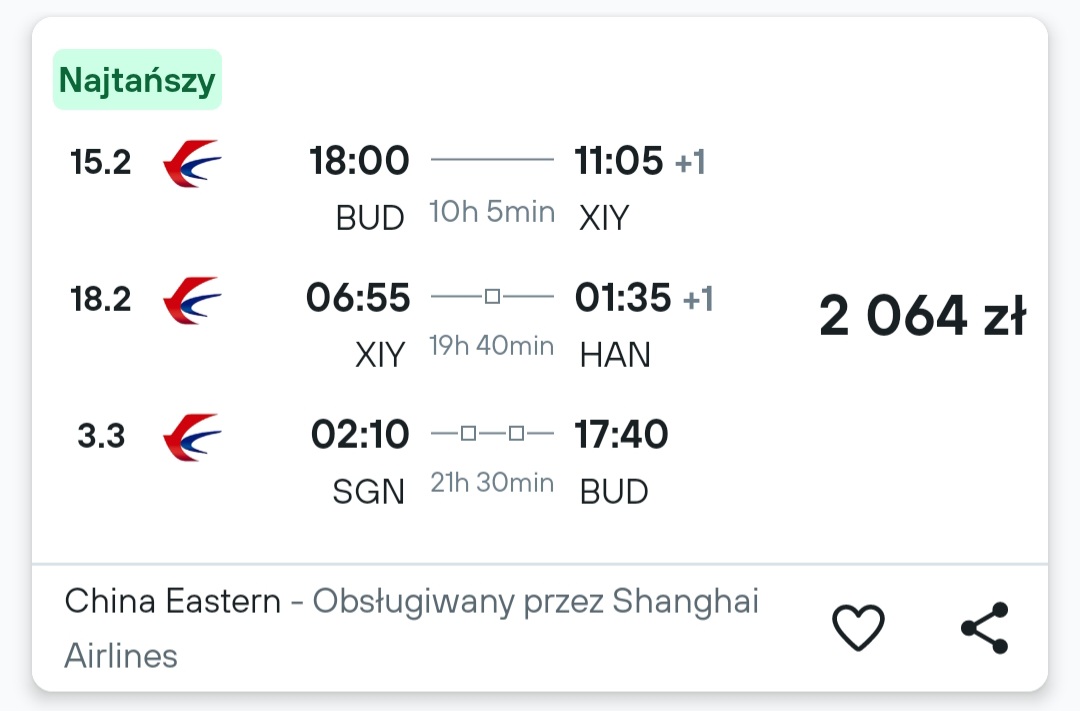The height and width of the screenshot is (711, 1080).
Task: Click 11:05 arrival time at XIY
Action: [619, 161]
